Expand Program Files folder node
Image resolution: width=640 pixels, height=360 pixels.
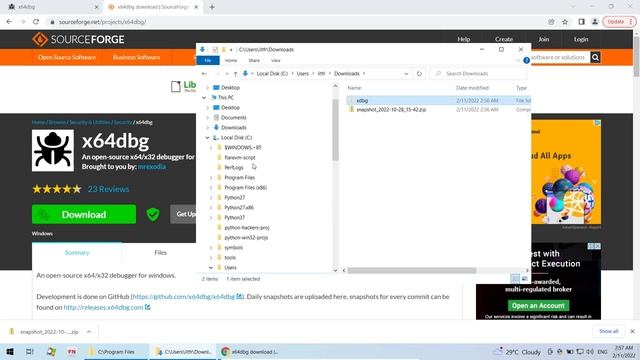click(211, 178)
